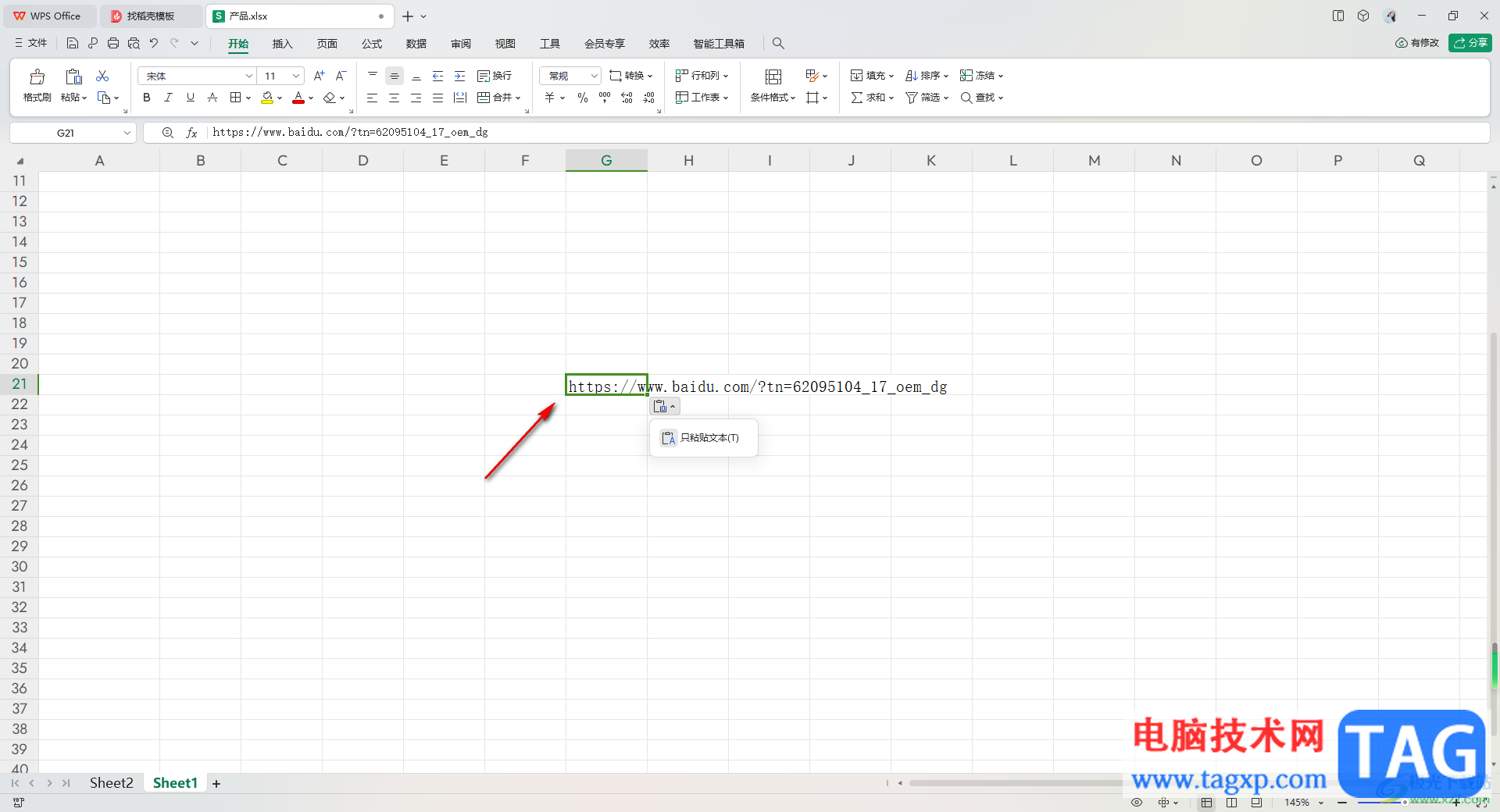Click the Save icon in quick access toolbar
Screen dimensions: 1500x812
point(73,43)
